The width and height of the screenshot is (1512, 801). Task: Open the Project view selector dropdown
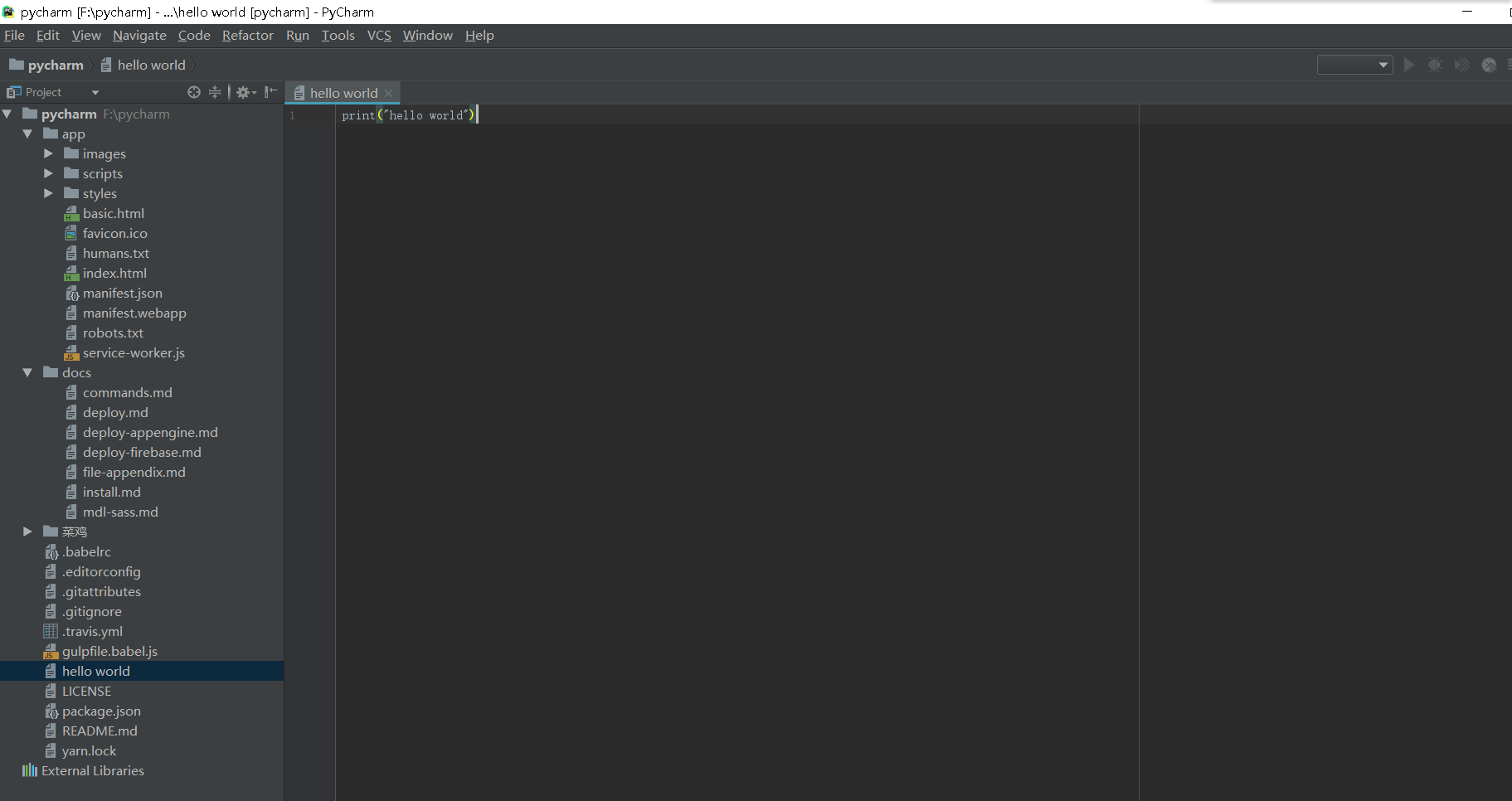coord(95,92)
